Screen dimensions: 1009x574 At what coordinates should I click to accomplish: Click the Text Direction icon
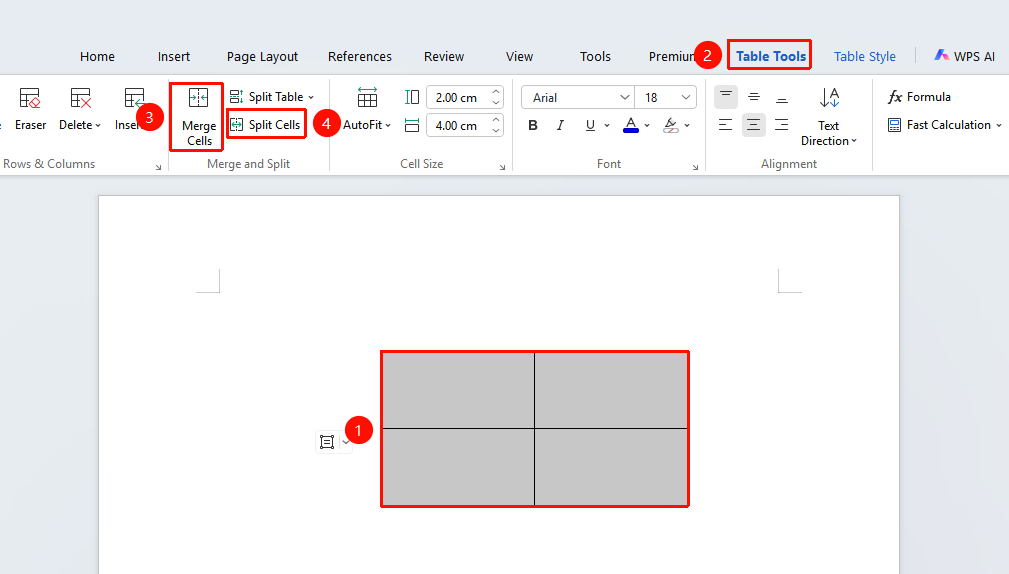(829, 98)
